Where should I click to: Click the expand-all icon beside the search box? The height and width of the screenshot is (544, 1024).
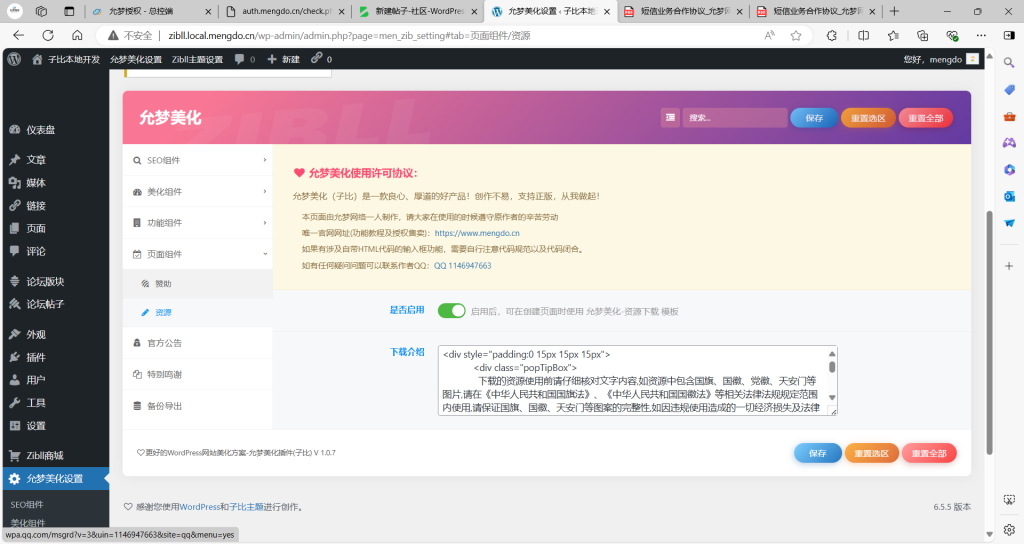(x=670, y=118)
